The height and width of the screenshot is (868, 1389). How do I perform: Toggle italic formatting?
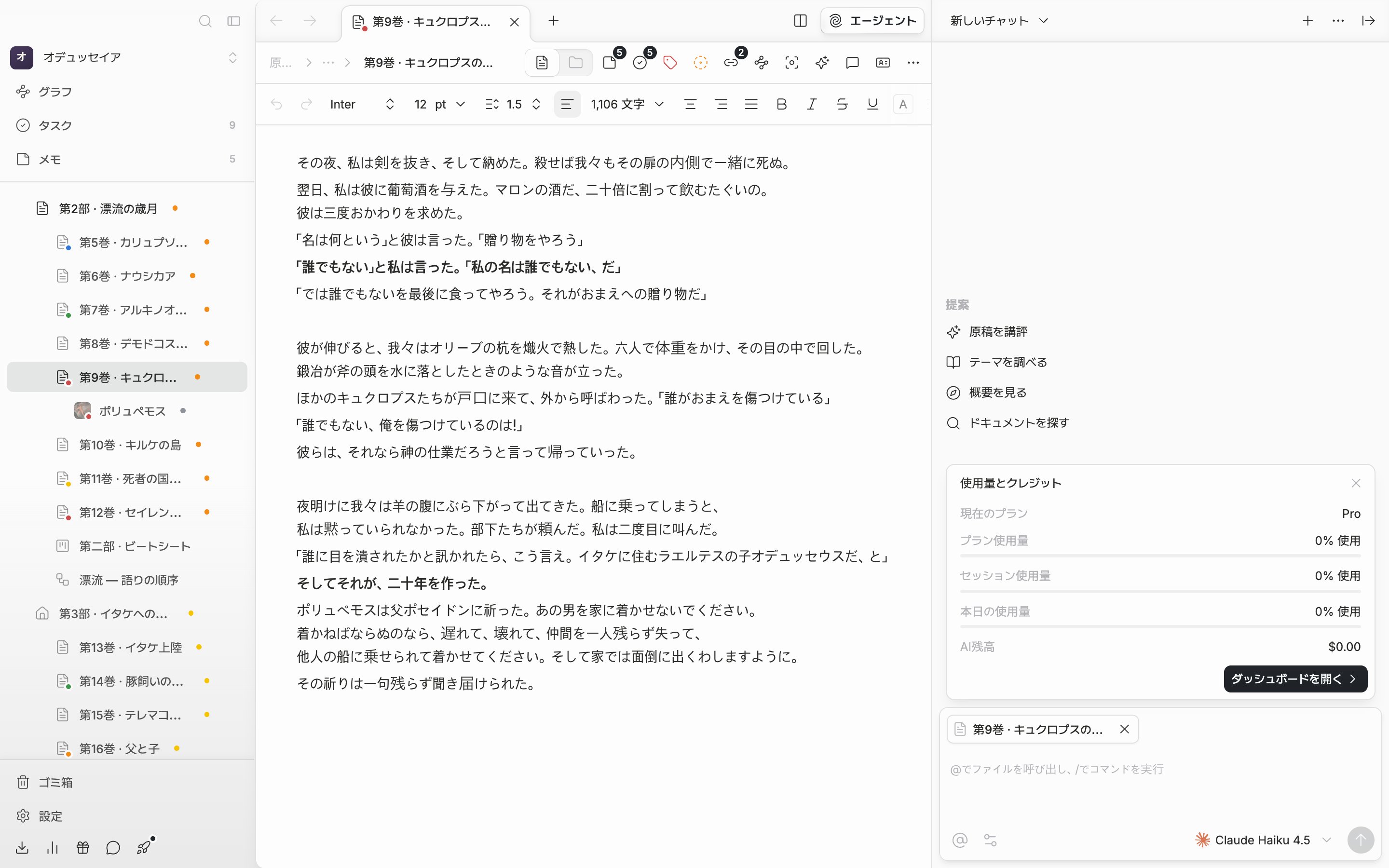click(x=812, y=105)
